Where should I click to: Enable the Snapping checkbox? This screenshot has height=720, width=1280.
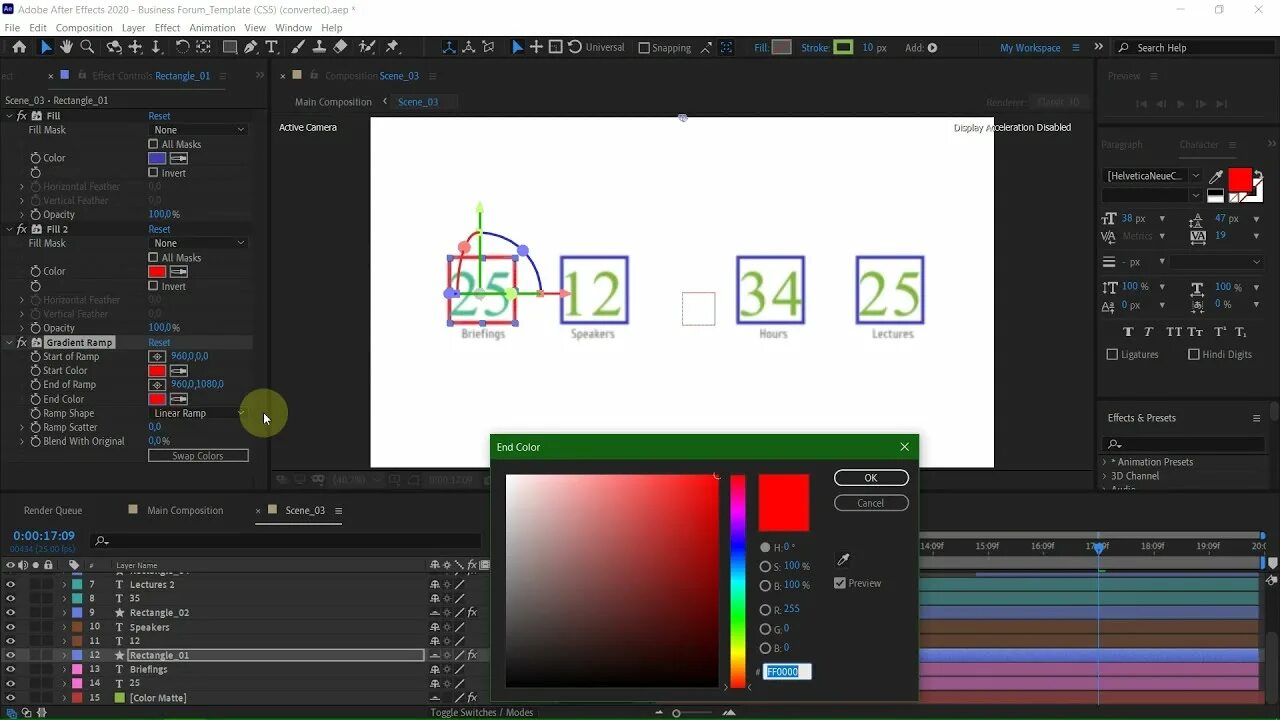point(644,47)
